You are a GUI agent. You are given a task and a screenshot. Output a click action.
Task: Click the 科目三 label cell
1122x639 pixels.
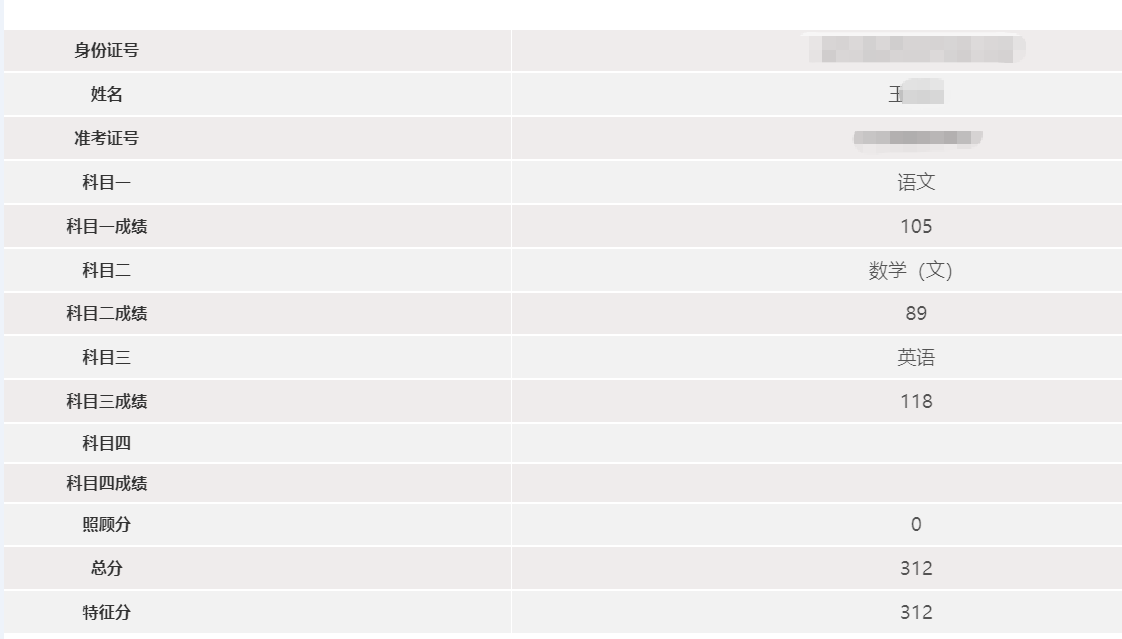click(x=106, y=358)
